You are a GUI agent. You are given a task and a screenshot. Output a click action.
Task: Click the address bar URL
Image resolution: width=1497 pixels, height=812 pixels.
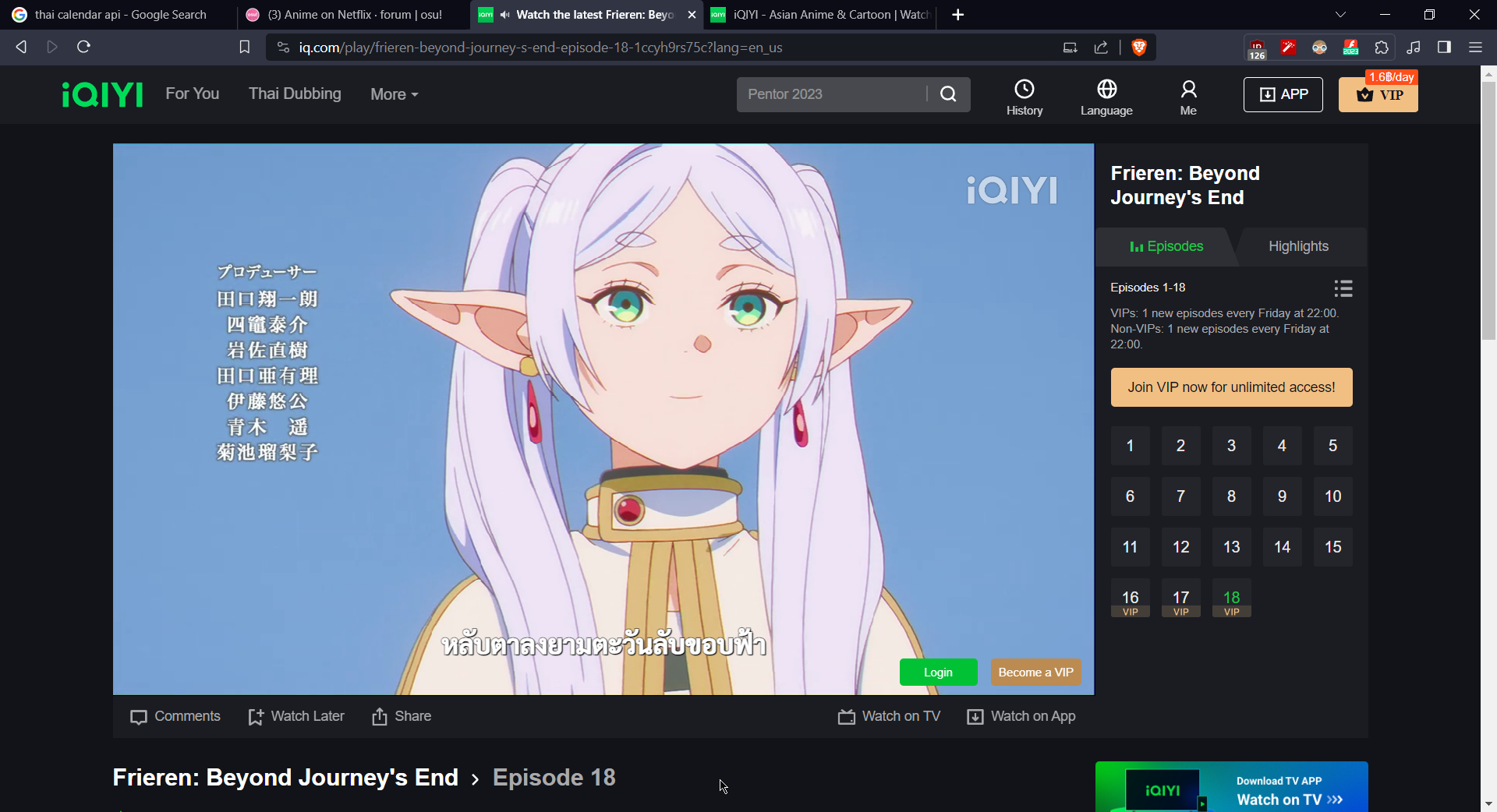[x=540, y=48]
